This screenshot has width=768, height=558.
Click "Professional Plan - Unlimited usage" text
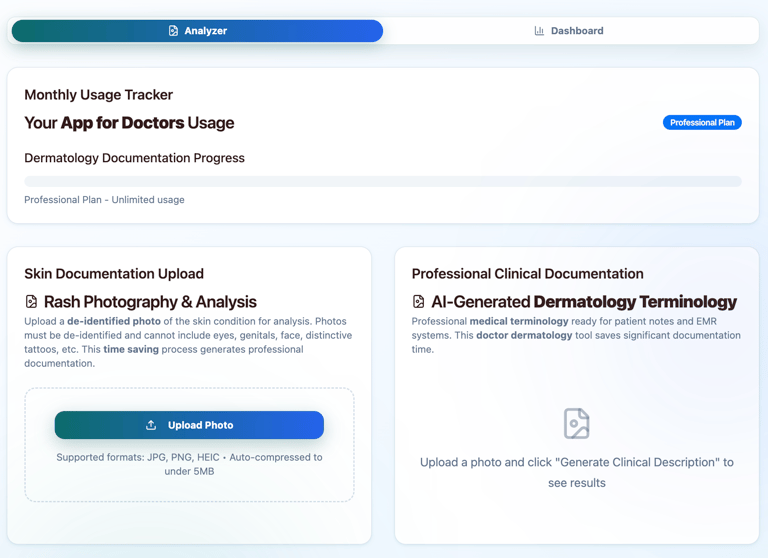point(104,200)
